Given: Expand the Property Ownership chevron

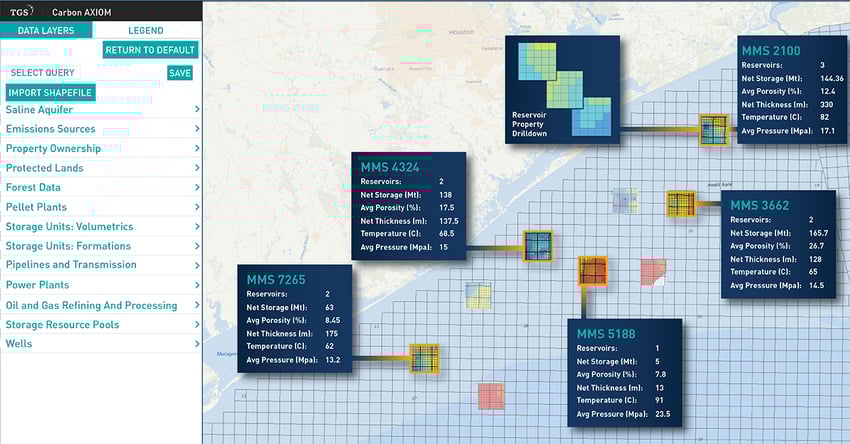Looking at the screenshot, I should [197, 148].
